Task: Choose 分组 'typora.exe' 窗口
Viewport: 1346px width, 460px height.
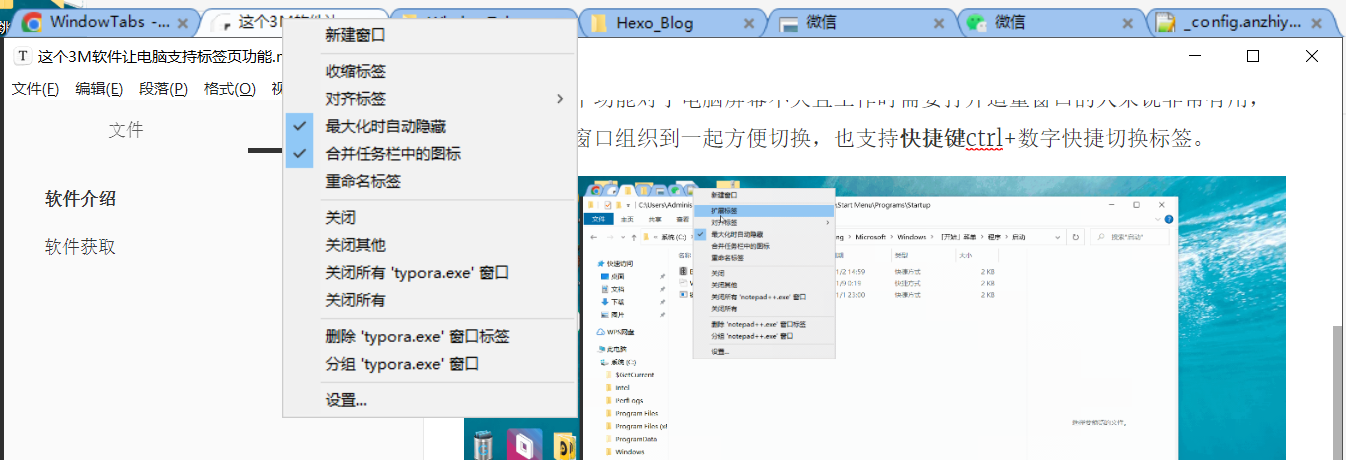Action: (x=431, y=364)
